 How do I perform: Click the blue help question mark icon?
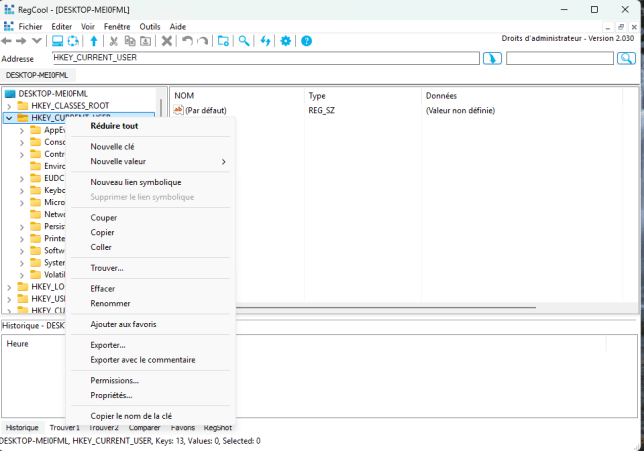point(307,41)
